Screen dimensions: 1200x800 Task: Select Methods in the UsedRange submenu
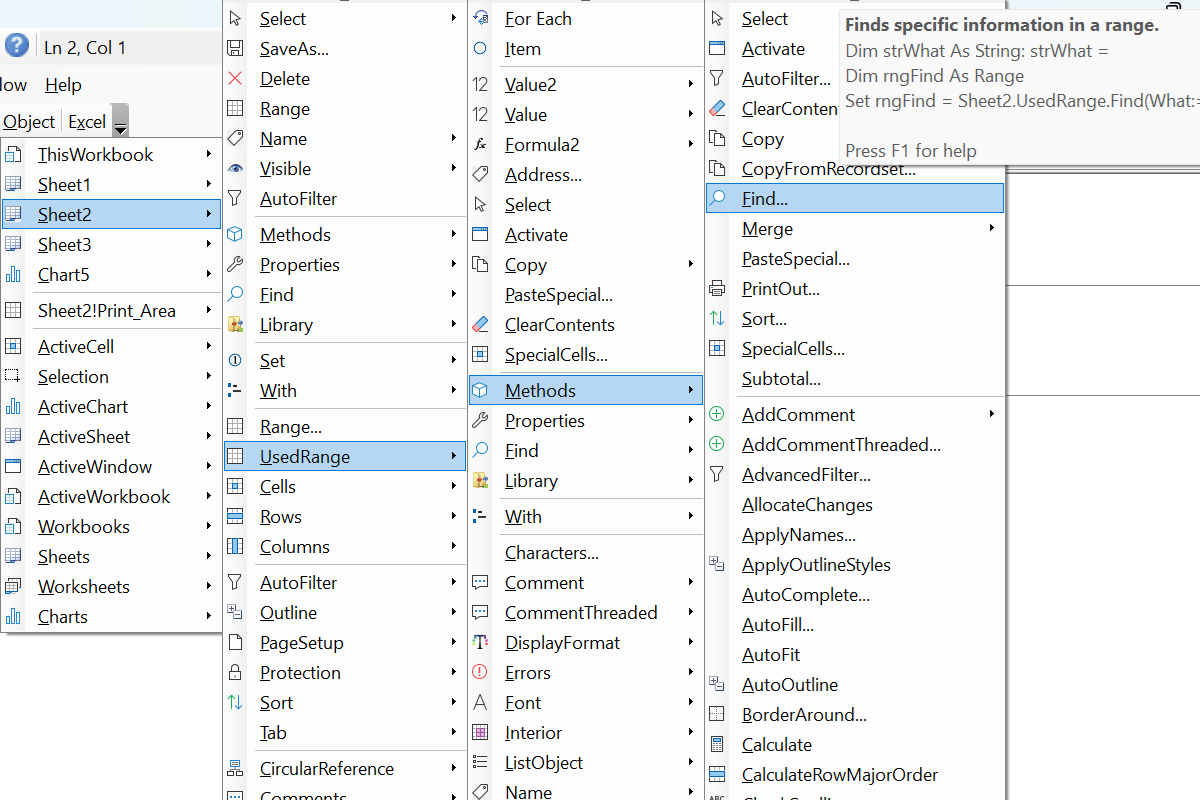click(586, 390)
